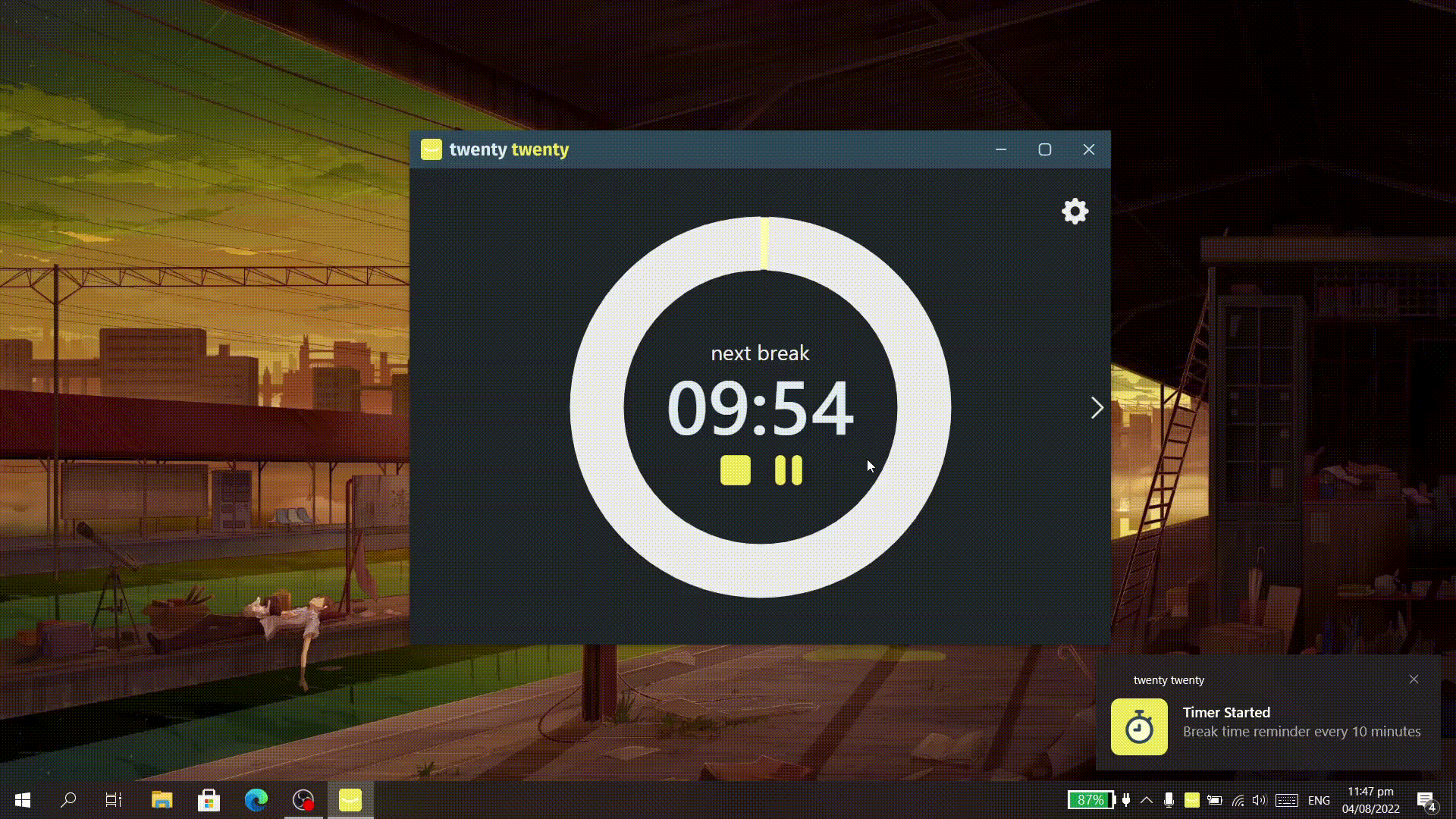
Task: Click the twenty twenty app logo
Action: click(x=431, y=149)
